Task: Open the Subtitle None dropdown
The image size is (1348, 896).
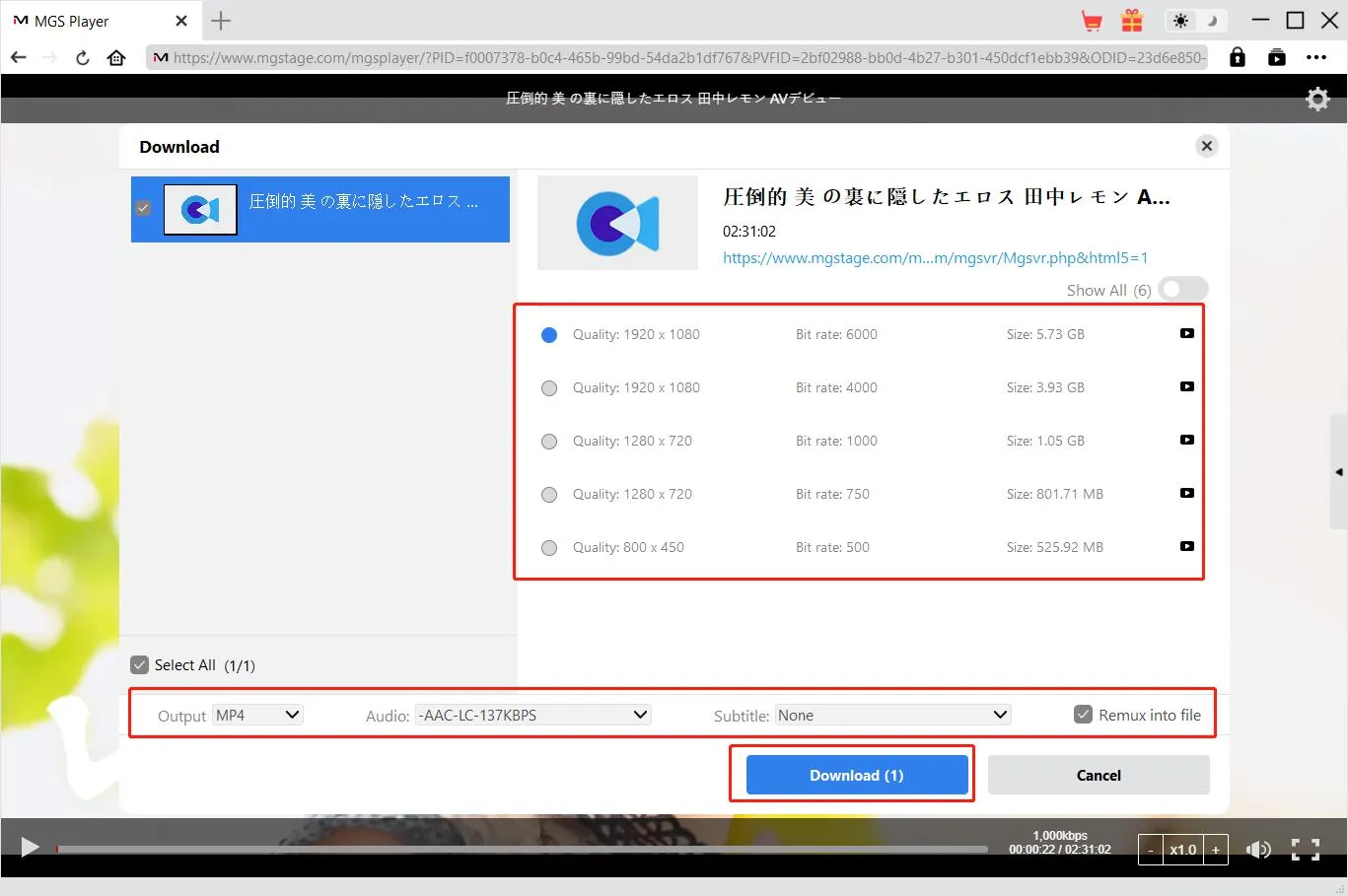Action: (x=892, y=715)
